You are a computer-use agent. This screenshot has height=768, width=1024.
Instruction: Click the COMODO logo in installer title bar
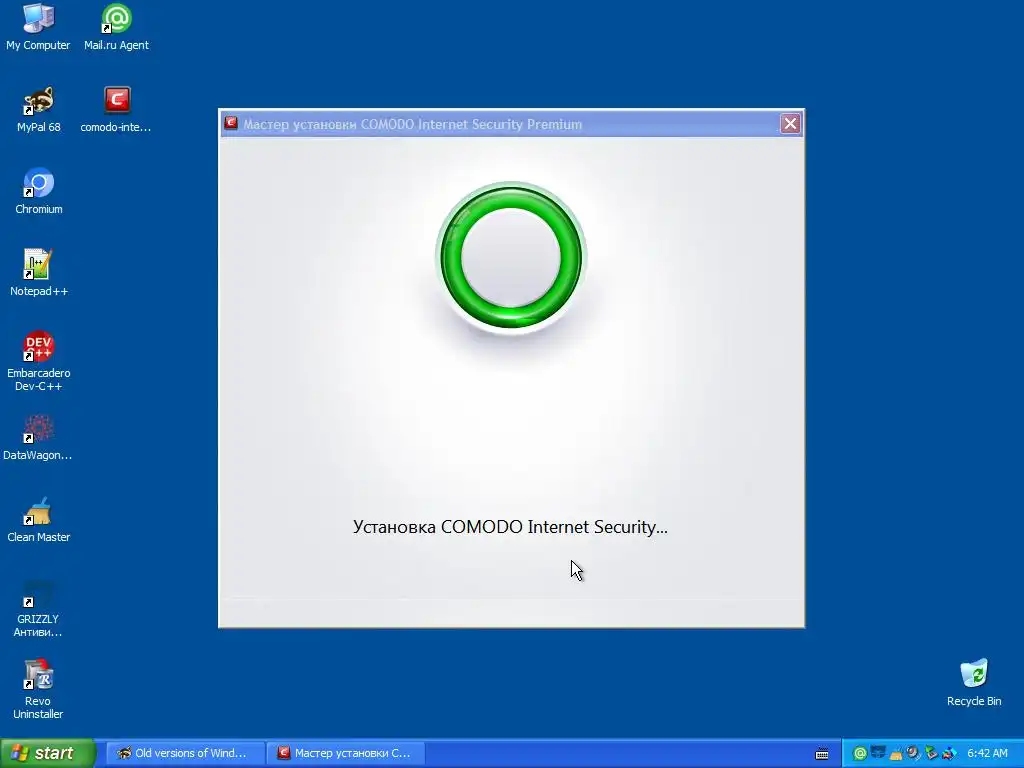click(231, 123)
